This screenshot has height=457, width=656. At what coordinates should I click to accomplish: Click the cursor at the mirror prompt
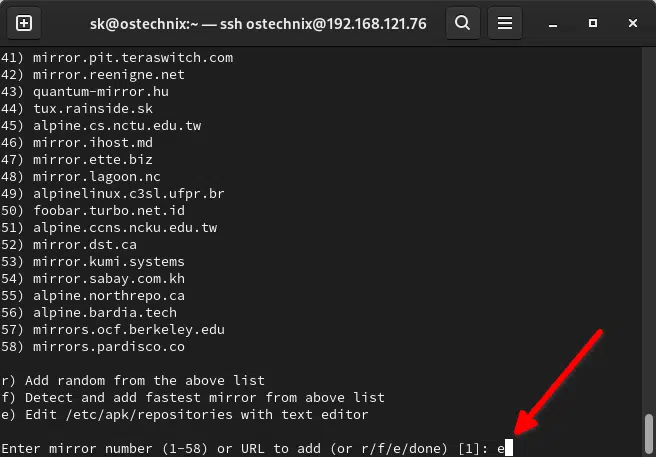[509, 448]
